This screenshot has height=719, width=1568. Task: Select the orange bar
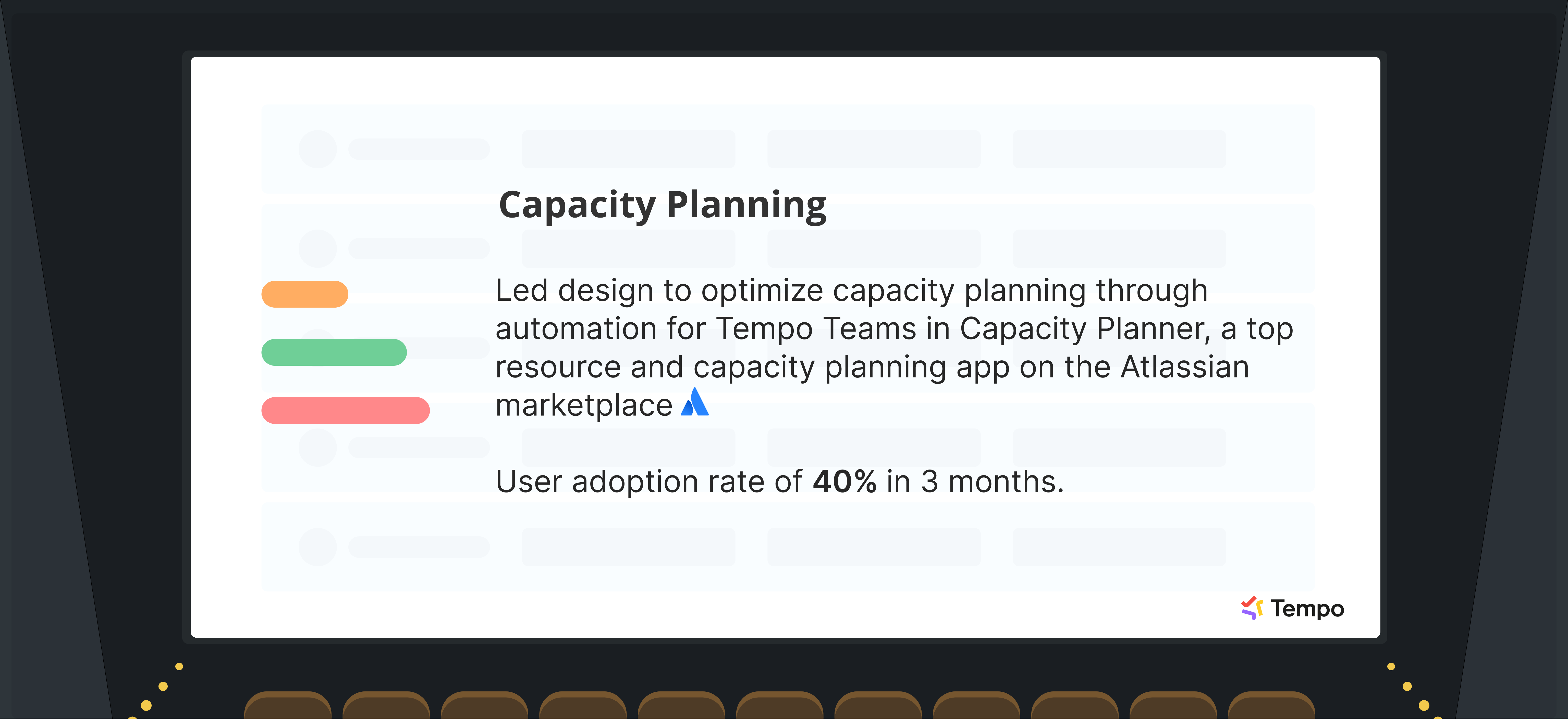(x=304, y=294)
